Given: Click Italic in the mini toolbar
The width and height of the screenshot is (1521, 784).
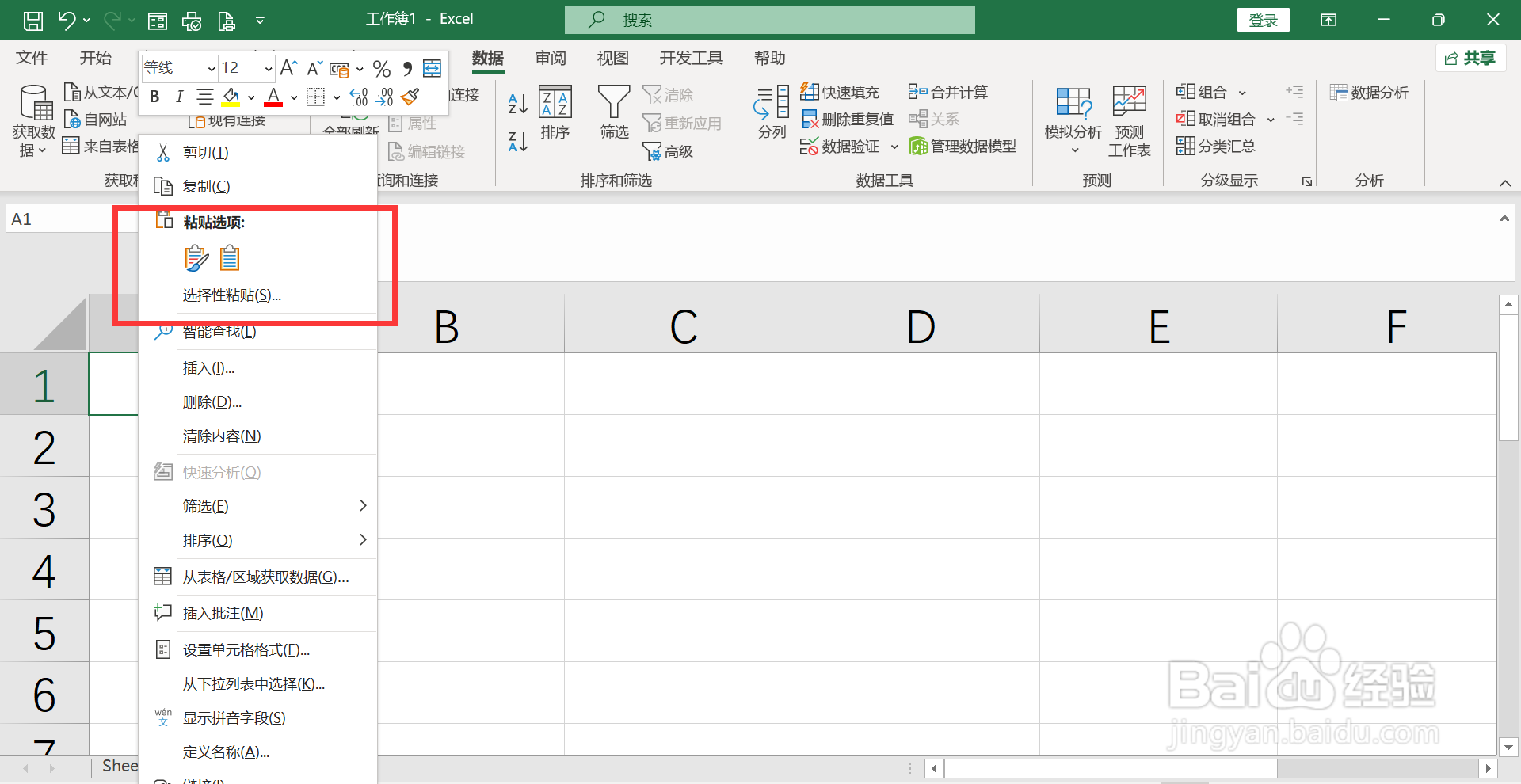Looking at the screenshot, I should point(179,97).
